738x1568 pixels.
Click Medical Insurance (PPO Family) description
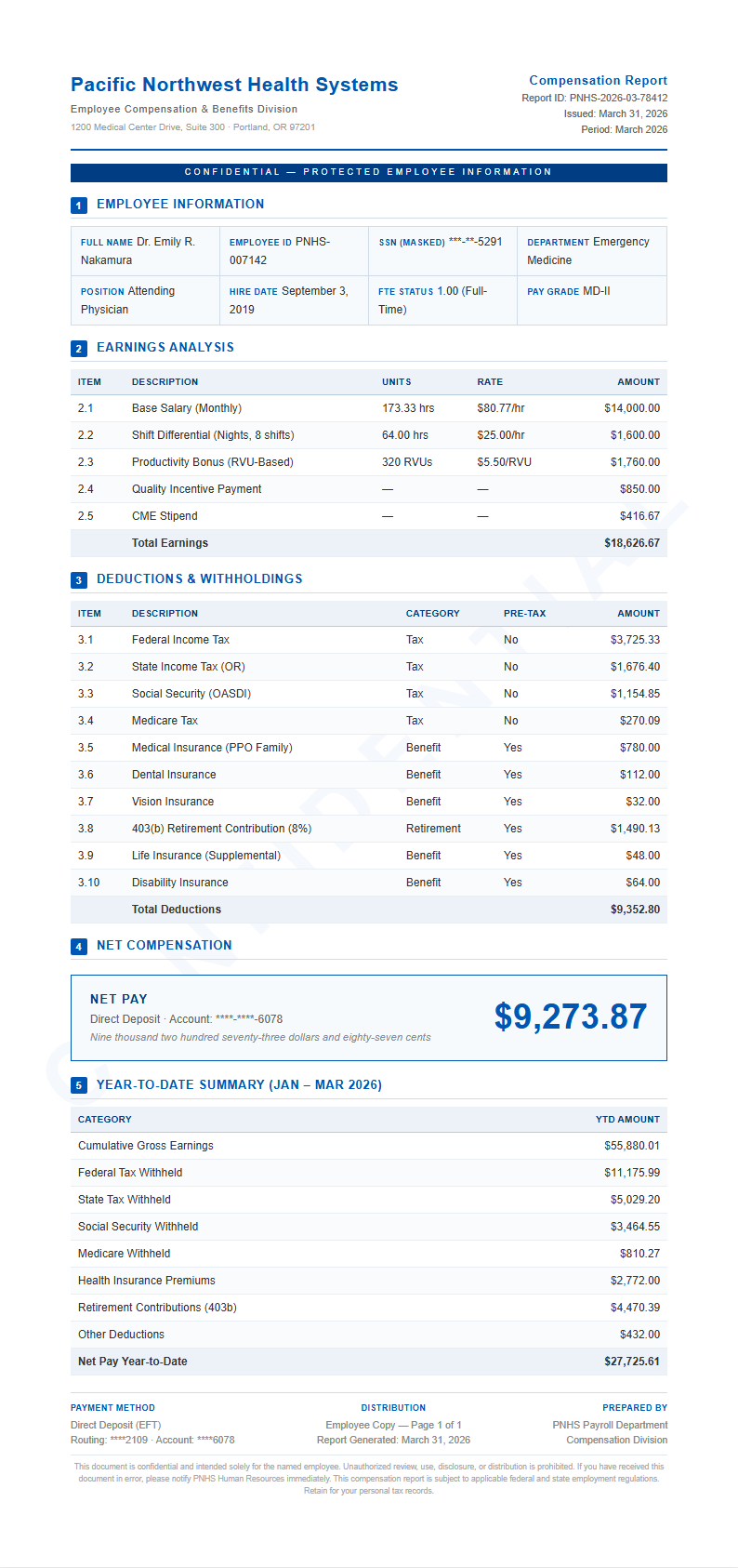[x=212, y=748]
